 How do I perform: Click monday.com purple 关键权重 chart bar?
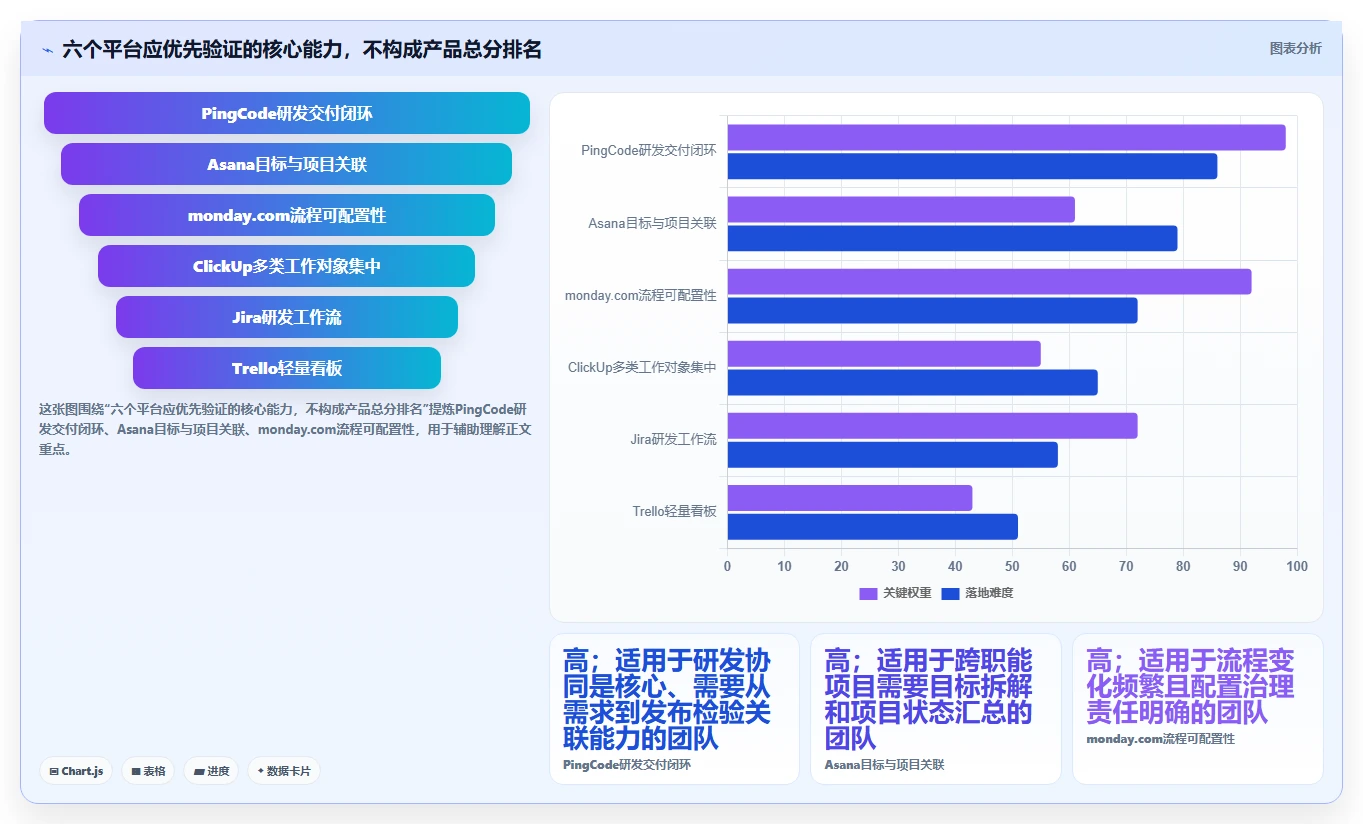pos(989,281)
